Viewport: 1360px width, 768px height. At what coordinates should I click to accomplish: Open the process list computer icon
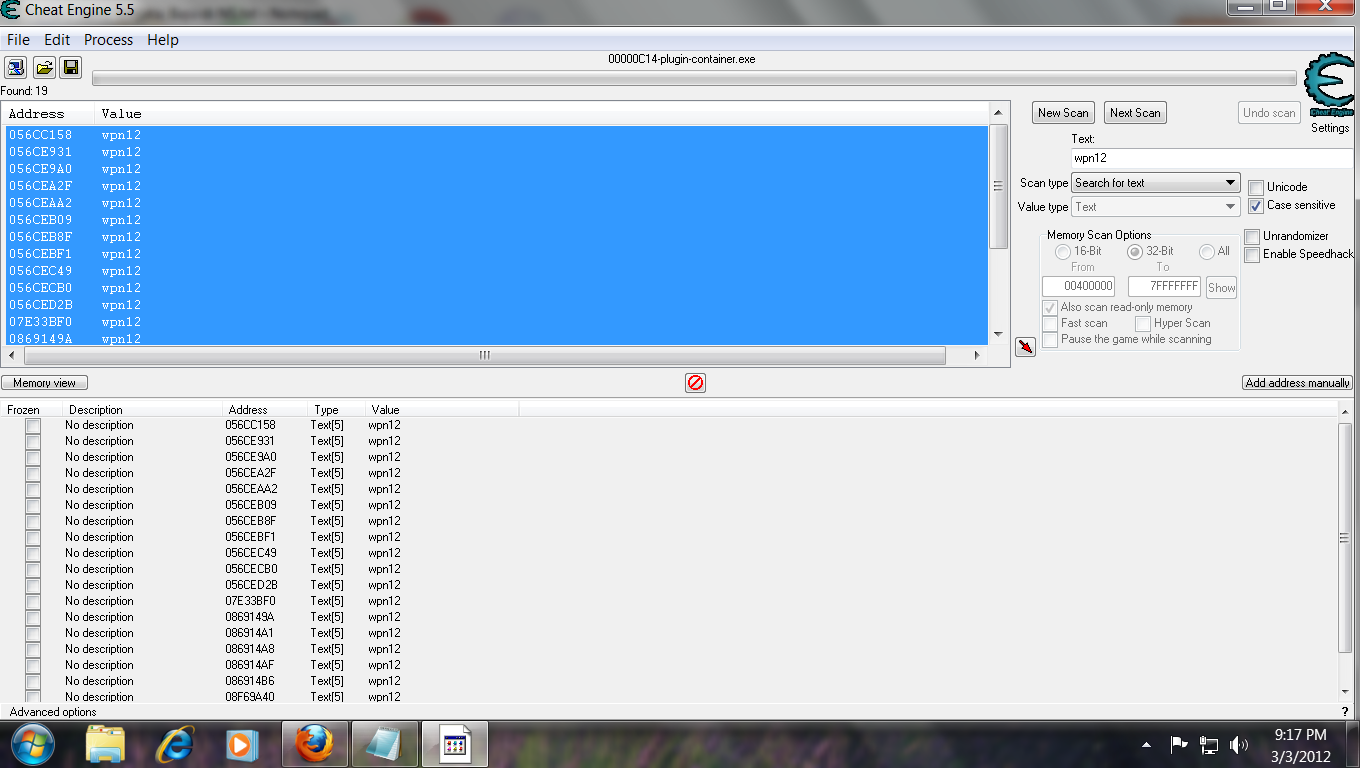(x=16, y=67)
